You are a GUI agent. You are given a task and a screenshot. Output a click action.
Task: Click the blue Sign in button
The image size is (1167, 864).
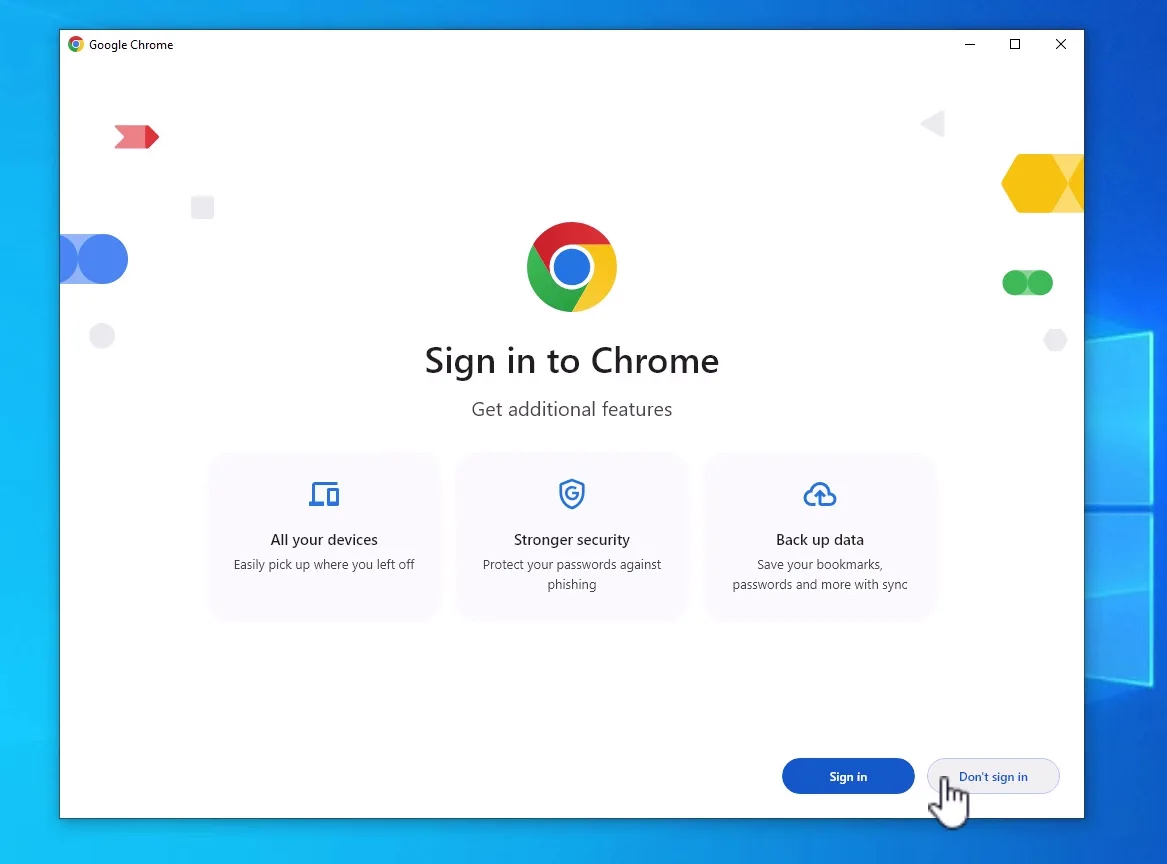point(848,776)
